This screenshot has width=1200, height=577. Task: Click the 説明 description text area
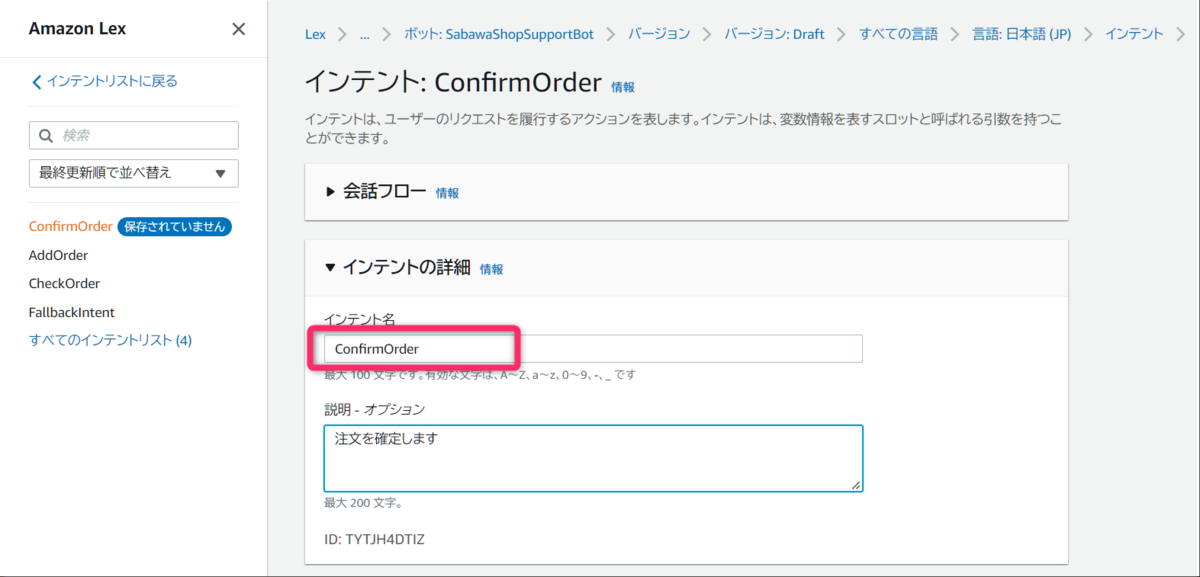(593, 458)
